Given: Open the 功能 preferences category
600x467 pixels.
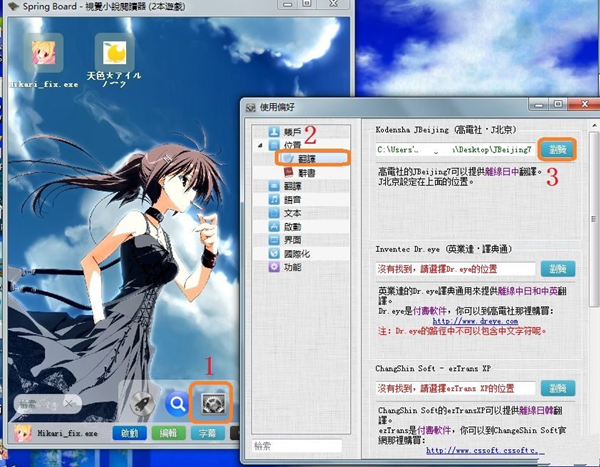Looking at the screenshot, I should tap(292, 267).
